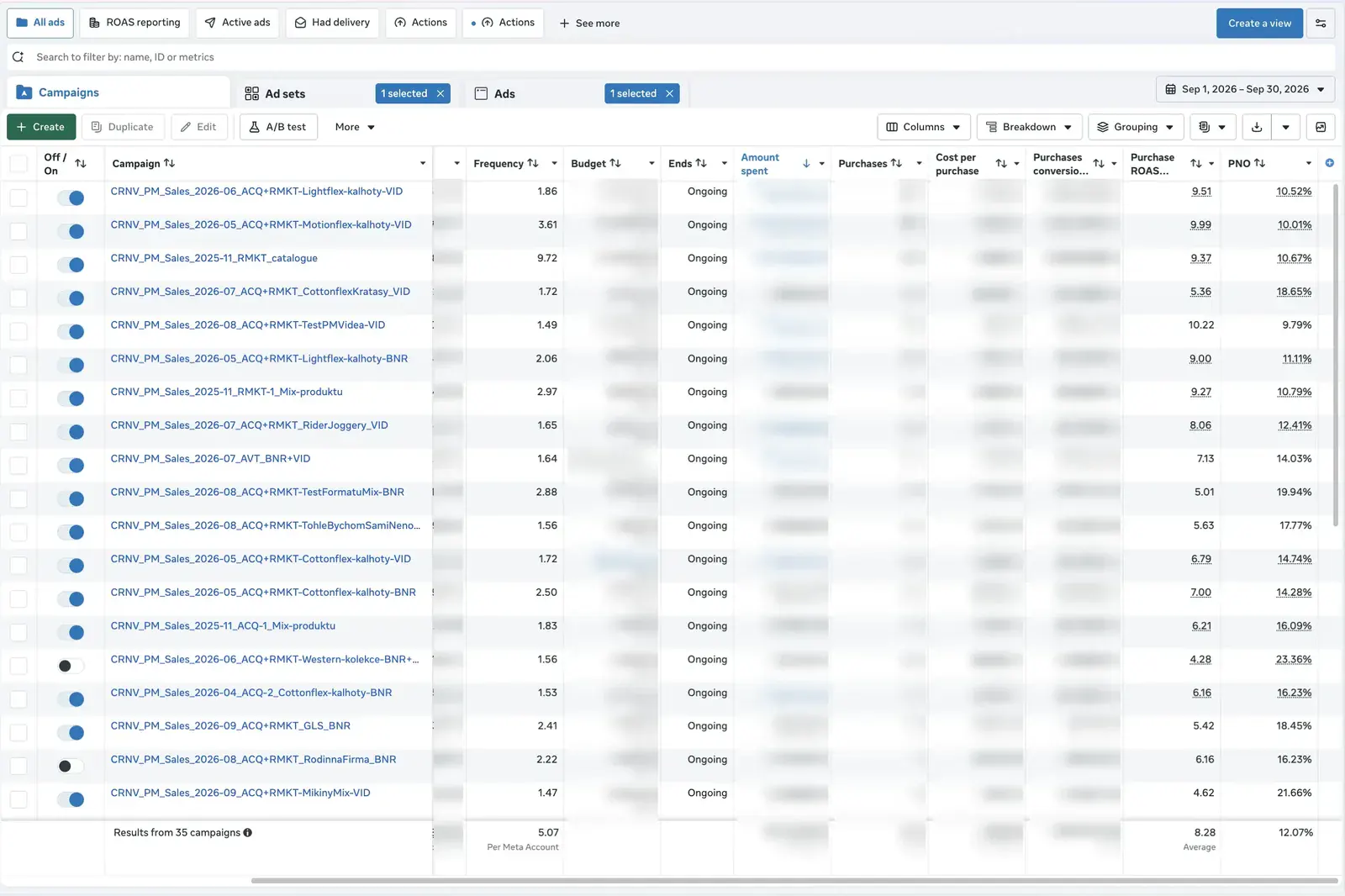Switch to All ads view

tap(40, 23)
